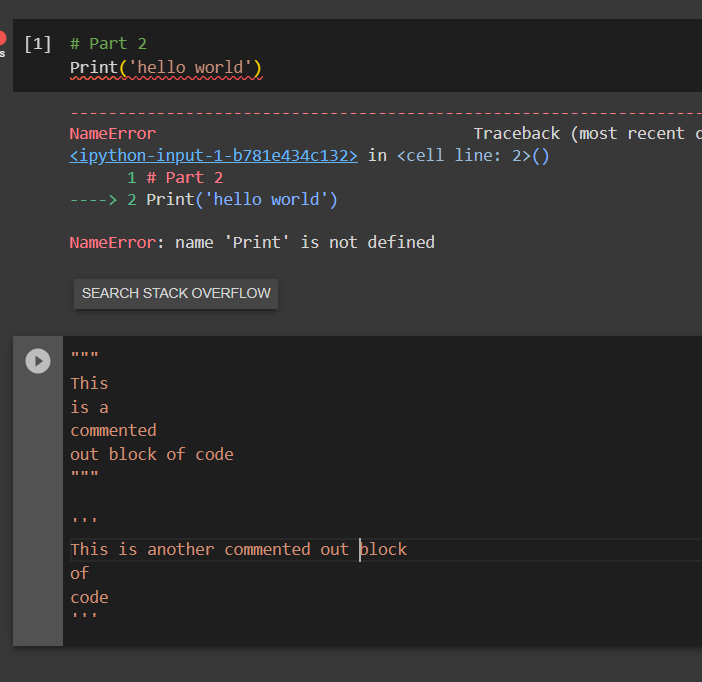Click 'NameError: name 'Print' is not defined' message
702x682 pixels.
pyautogui.click(x=252, y=242)
